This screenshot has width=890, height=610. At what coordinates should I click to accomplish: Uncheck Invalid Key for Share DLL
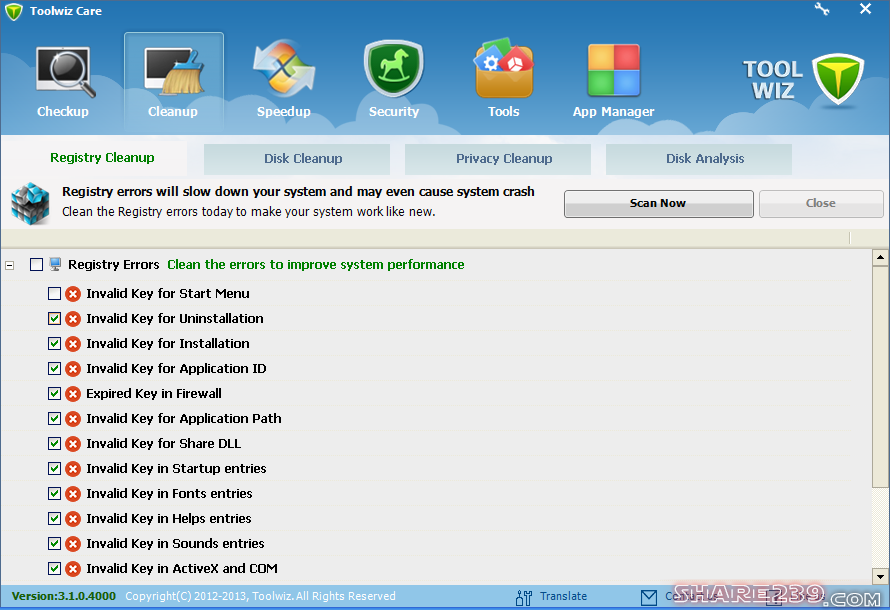click(x=54, y=443)
